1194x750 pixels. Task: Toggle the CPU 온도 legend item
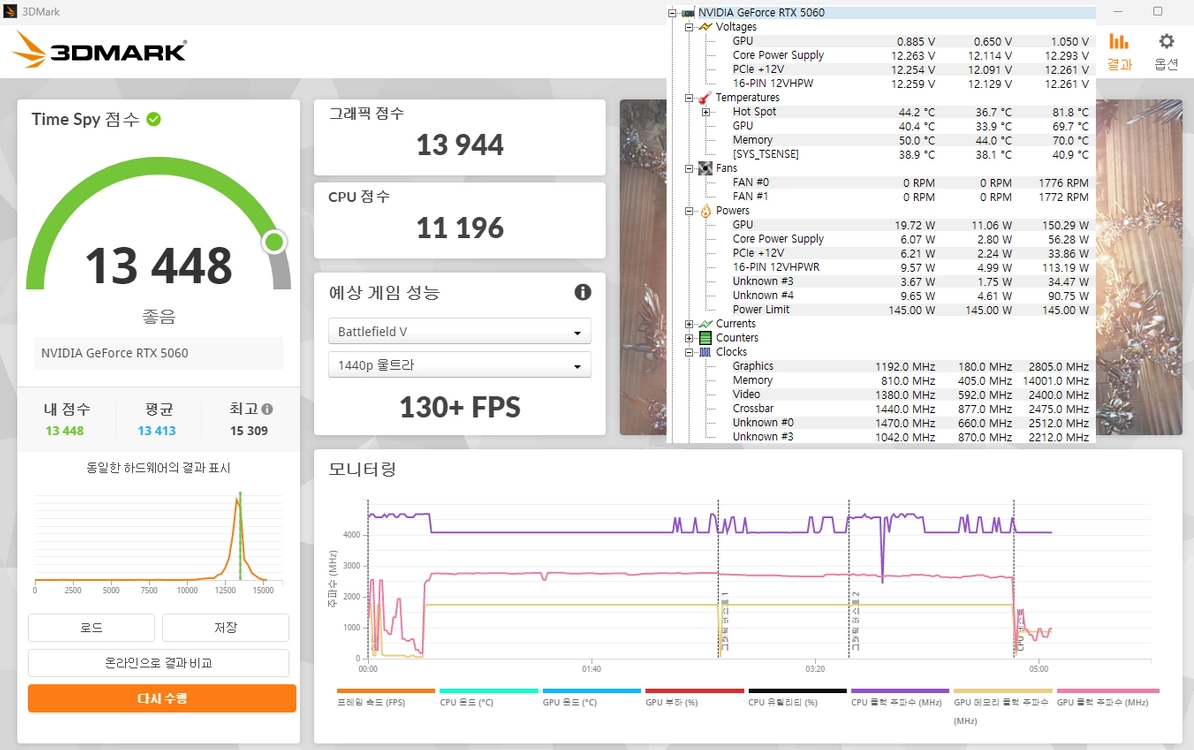click(488, 697)
